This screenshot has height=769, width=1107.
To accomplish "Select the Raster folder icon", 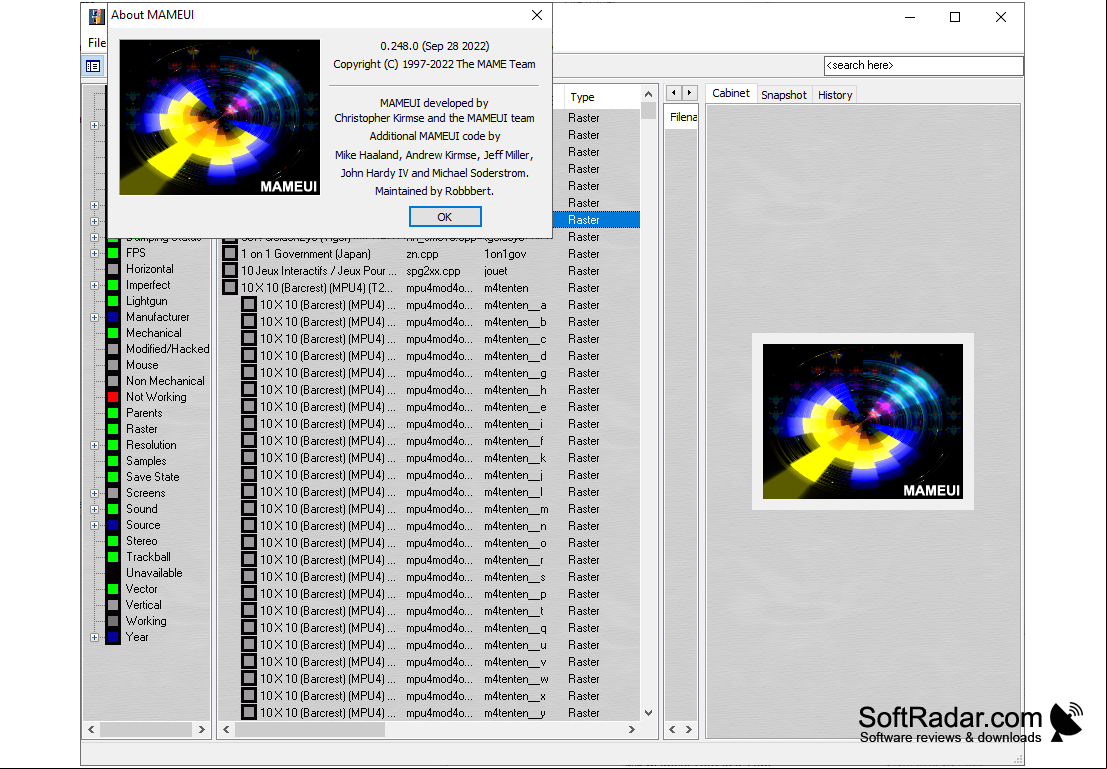I will tap(113, 429).
